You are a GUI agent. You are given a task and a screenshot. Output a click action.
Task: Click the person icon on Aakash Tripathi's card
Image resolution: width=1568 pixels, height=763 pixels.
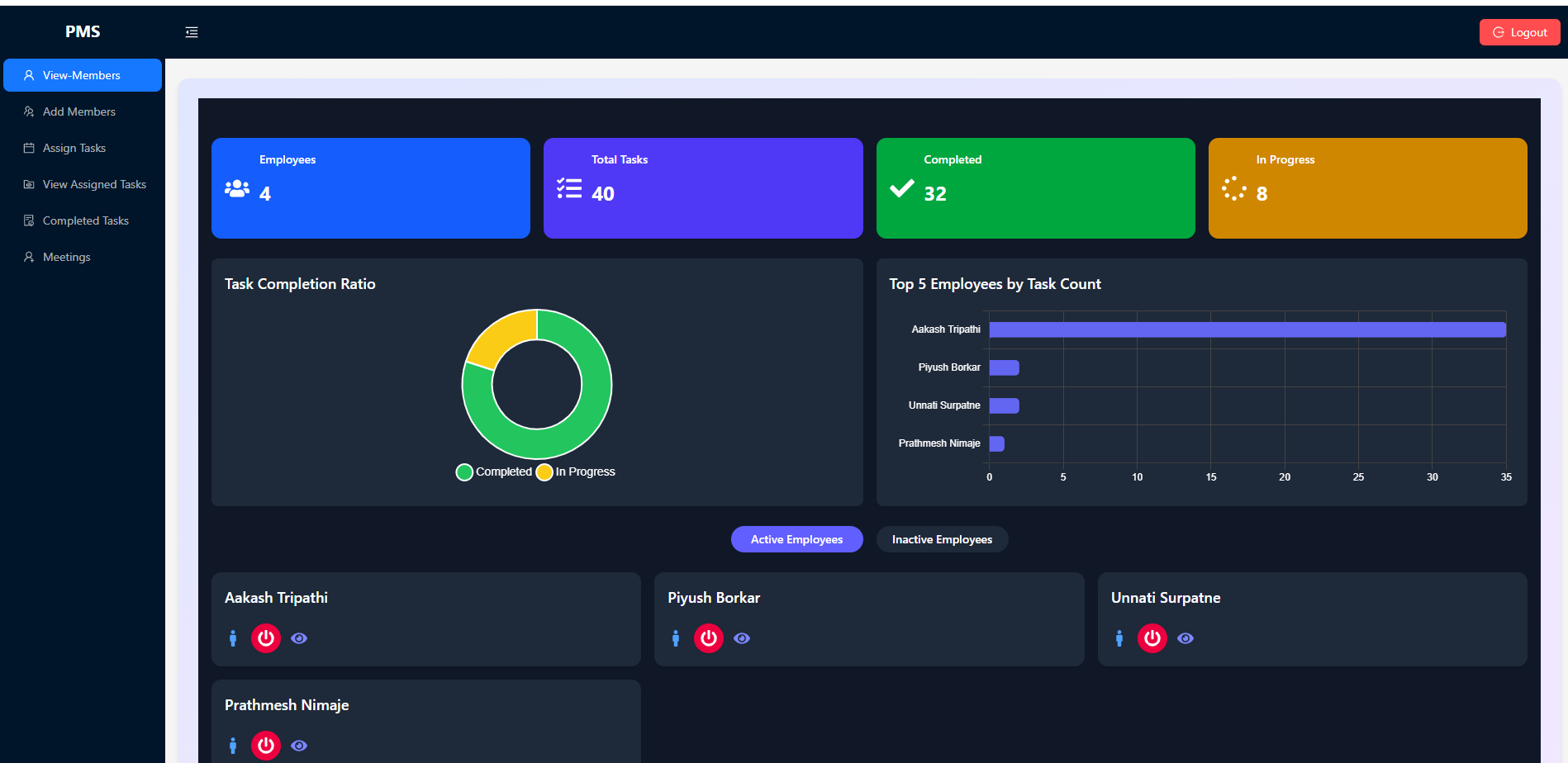(233, 638)
